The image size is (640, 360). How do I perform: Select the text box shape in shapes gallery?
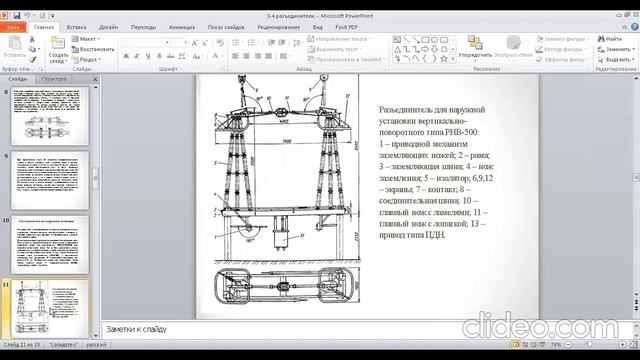[x=397, y=40]
